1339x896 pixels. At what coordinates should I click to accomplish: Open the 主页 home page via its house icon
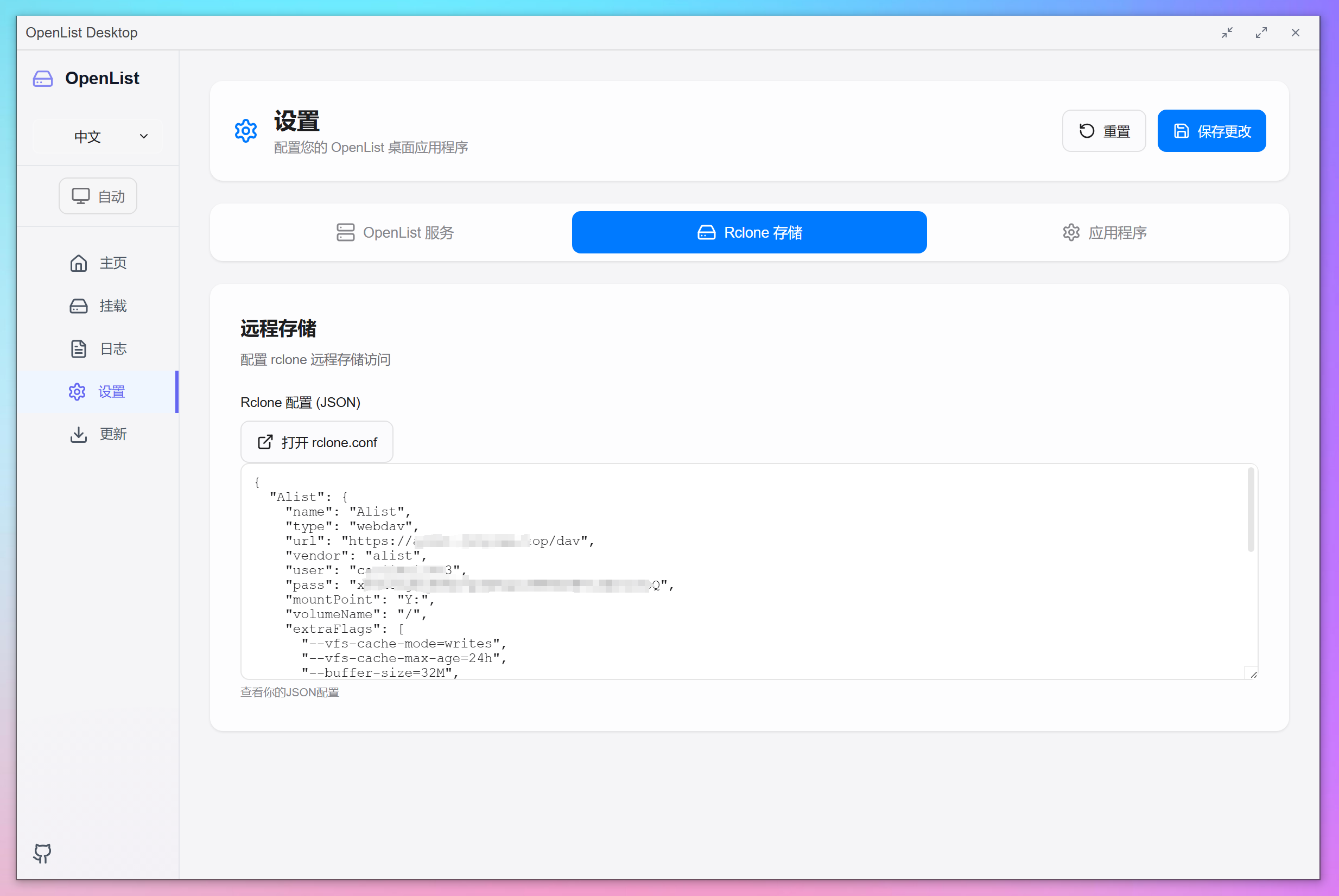coord(78,263)
